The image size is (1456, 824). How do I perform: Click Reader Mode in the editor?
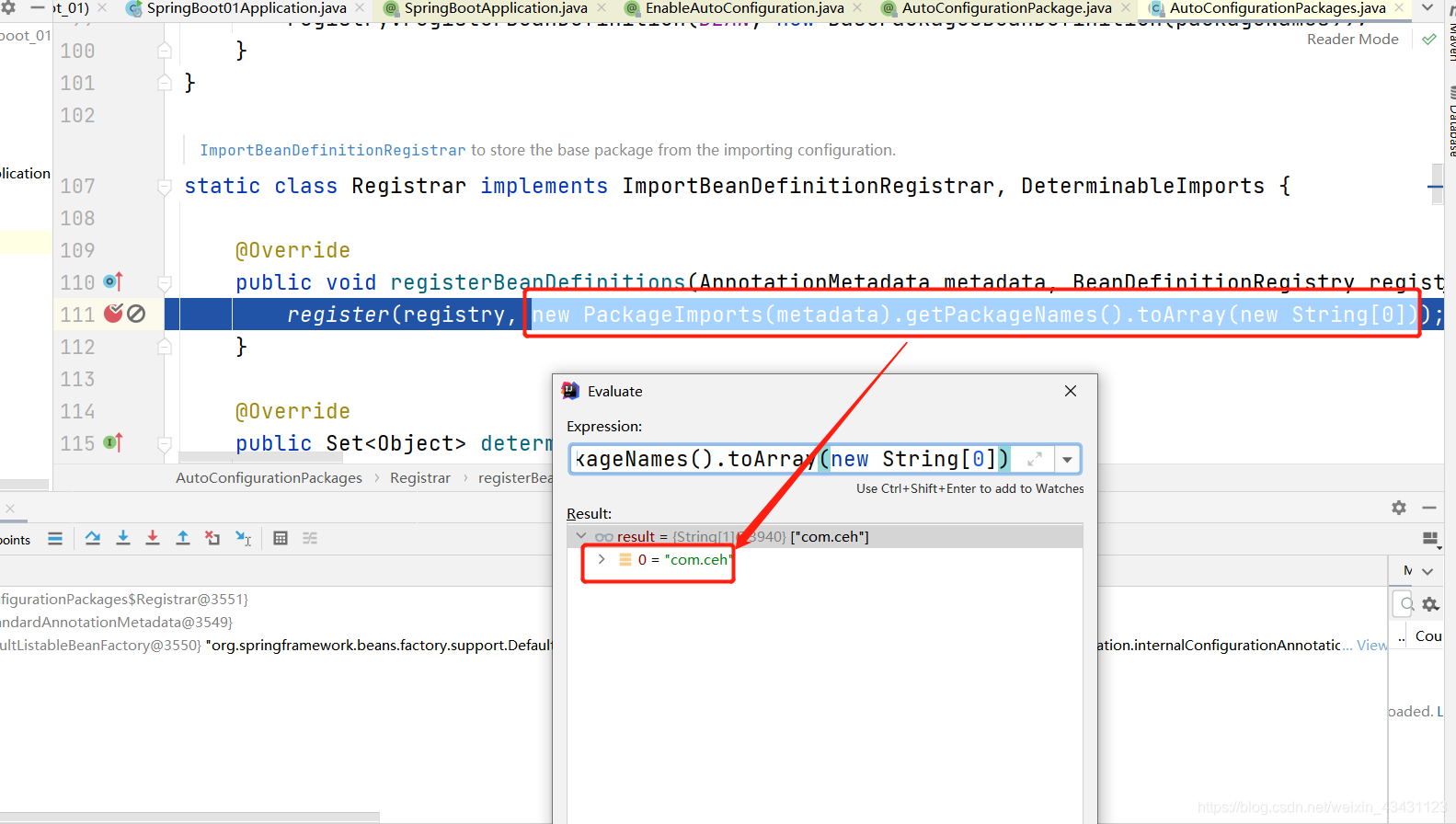coord(1352,40)
